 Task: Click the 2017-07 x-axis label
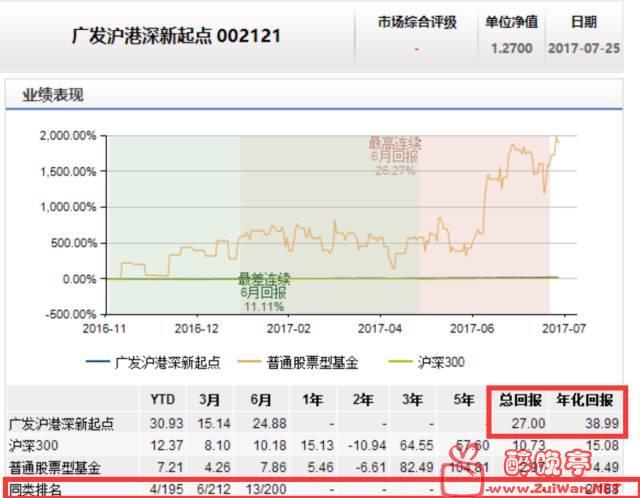(564, 329)
